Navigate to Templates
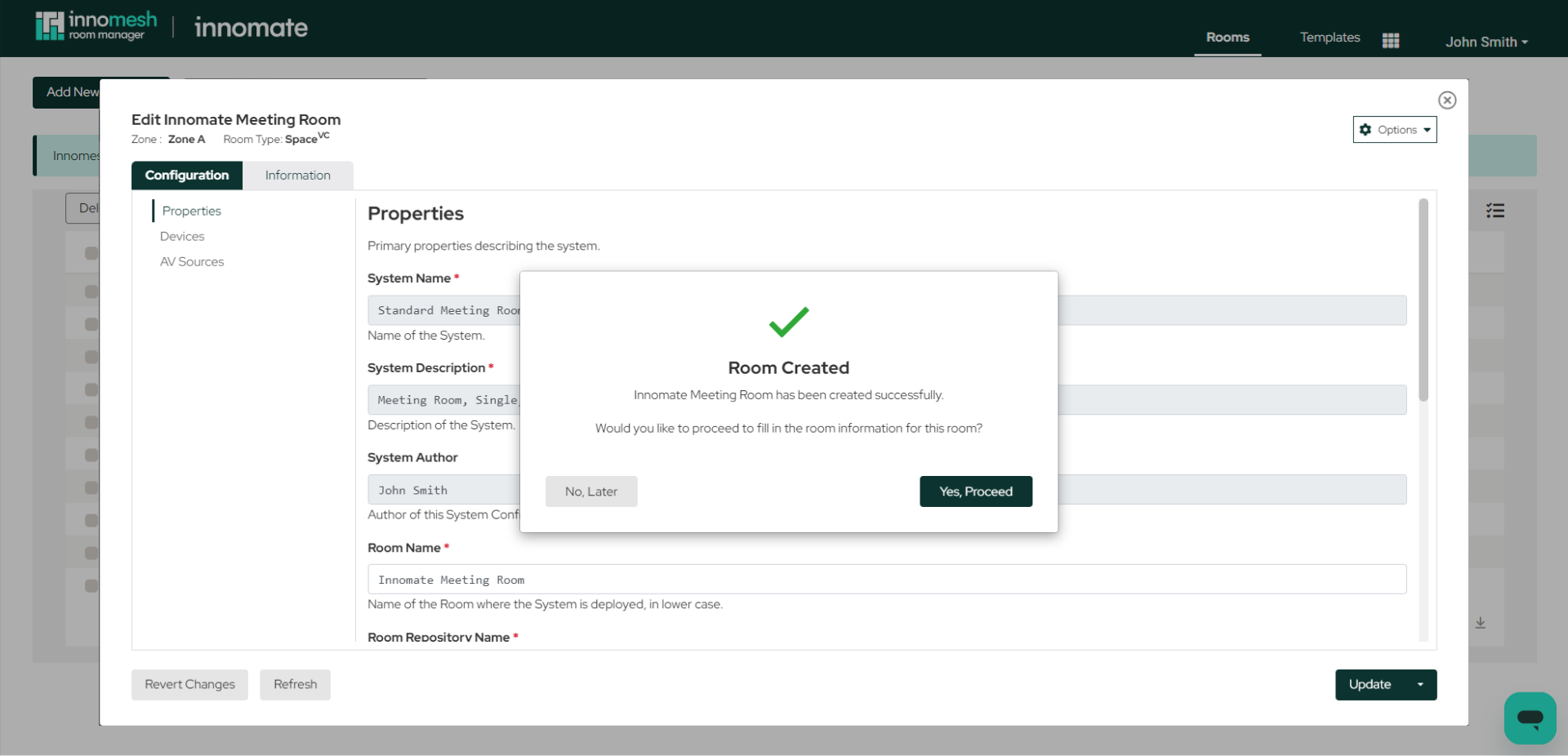Screen dimensions: 1568x756 [x=1330, y=38]
